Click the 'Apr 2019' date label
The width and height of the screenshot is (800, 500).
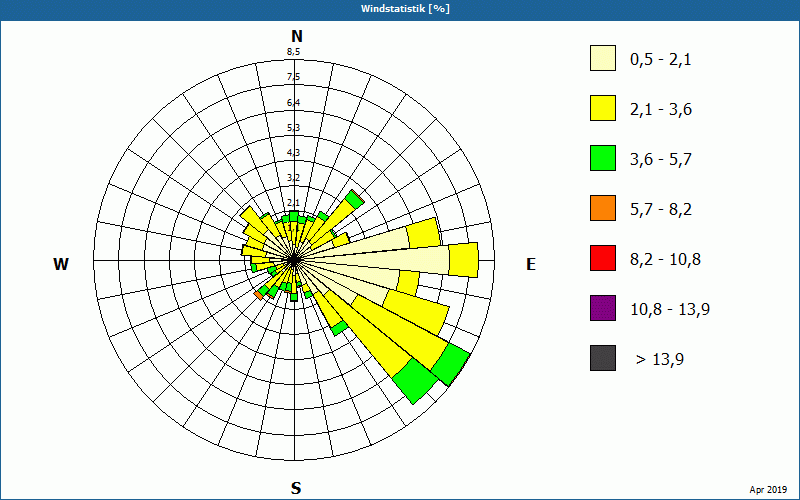[768, 489]
